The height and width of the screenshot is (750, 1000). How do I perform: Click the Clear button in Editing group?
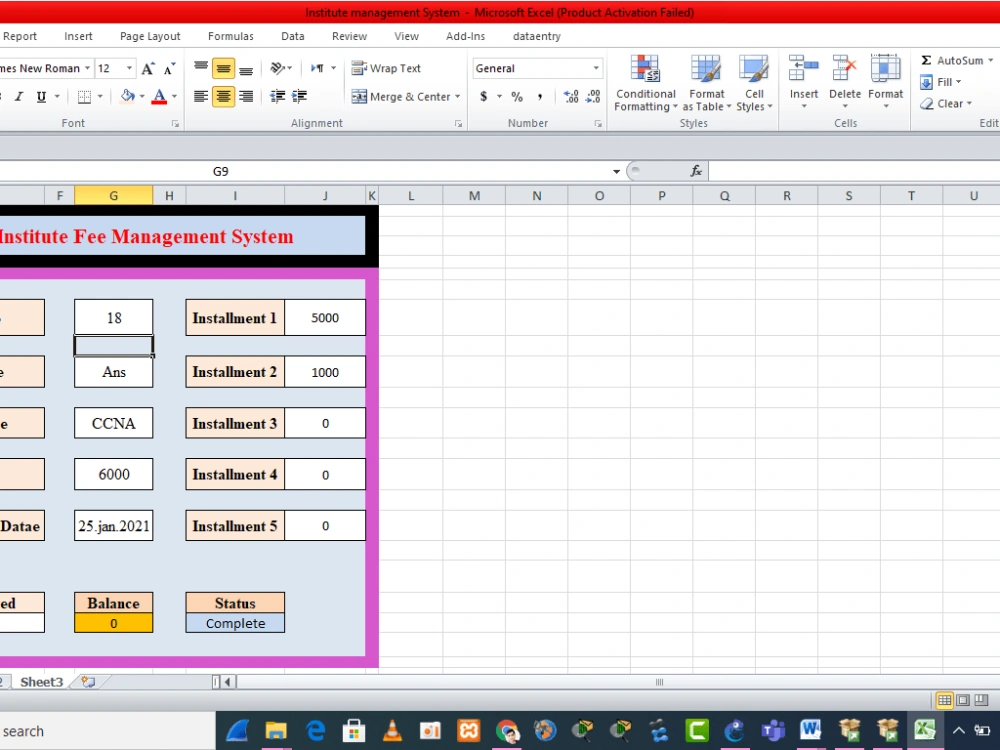(945, 103)
